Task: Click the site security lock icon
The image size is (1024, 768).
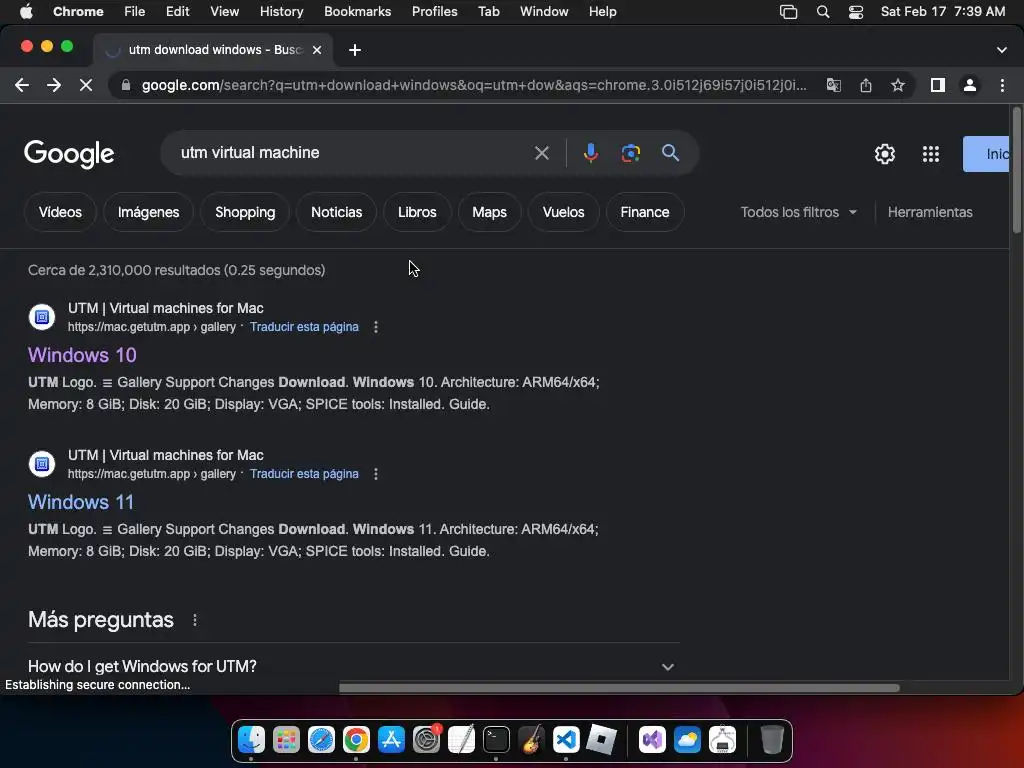Action: pyautogui.click(x=126, y=85)
